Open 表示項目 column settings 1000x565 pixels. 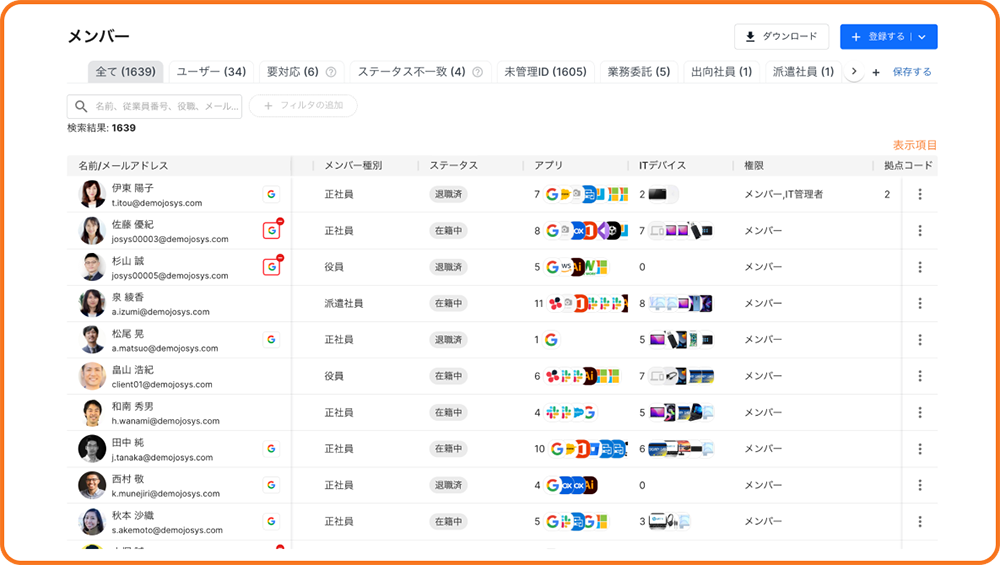(x=915, y=145)
